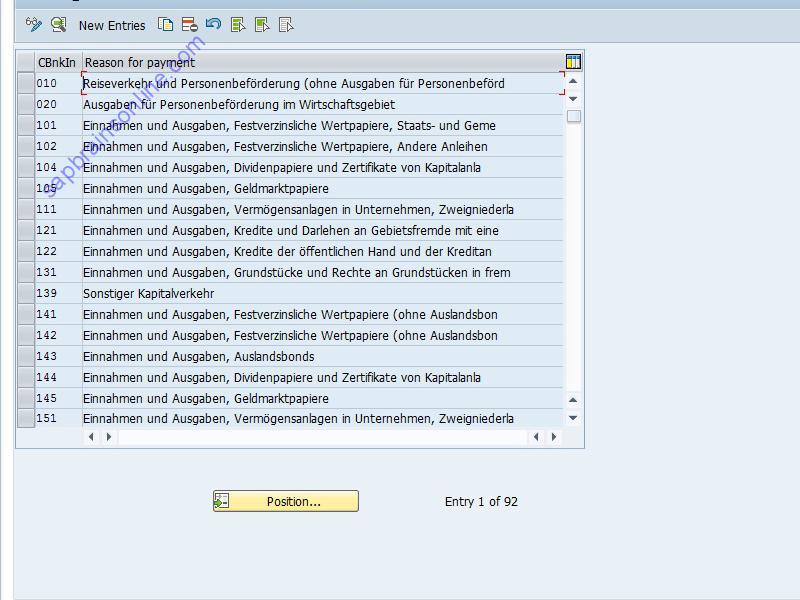Select row 139 Sonstiger Kapitalverkehr
This screenshot has height=600, width=800.
25,293
